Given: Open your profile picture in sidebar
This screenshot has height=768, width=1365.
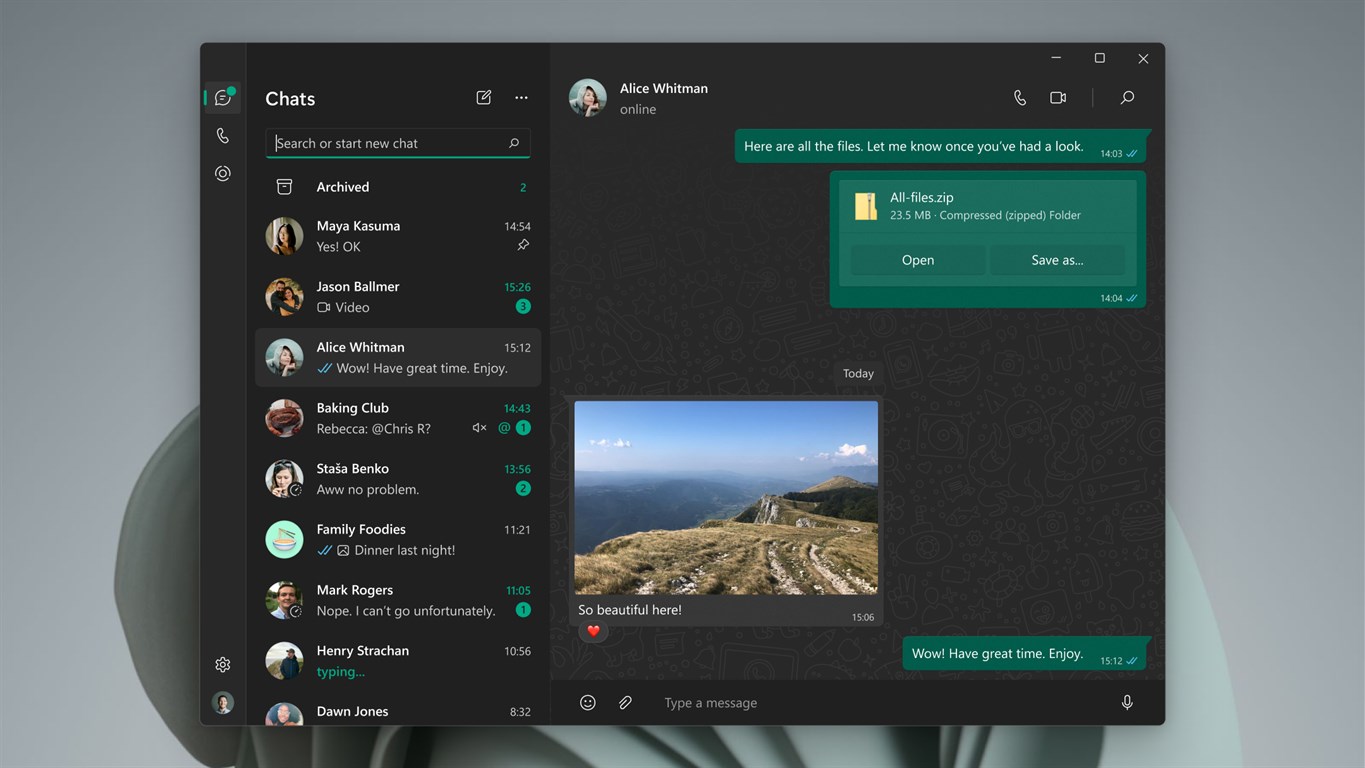Looking at the screenshot, I should [x=223, y=703].
